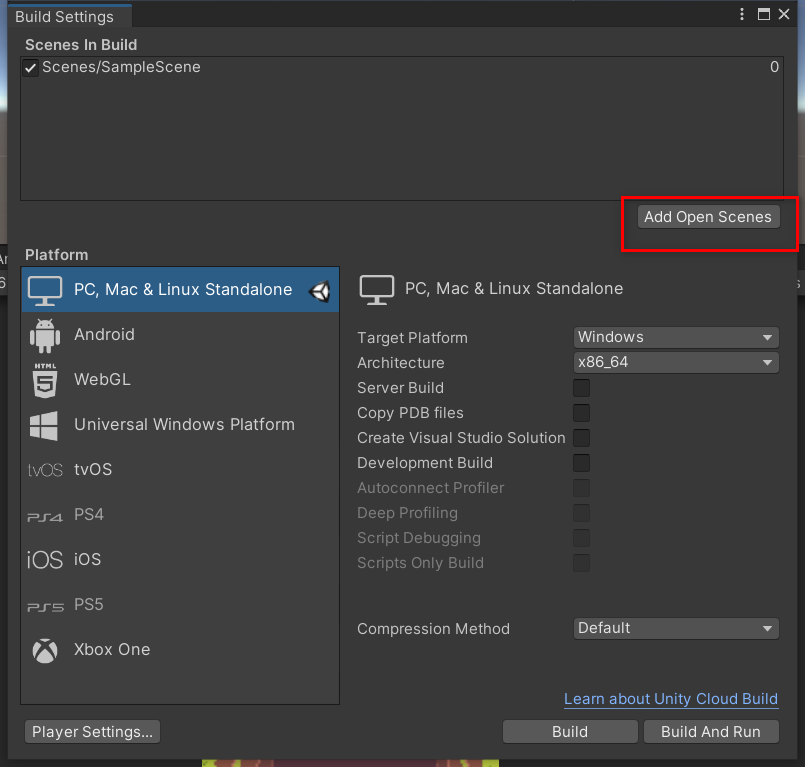Enable the Copy PDB files checkbox
Screen dimensions: 805x767
(581, 413)
